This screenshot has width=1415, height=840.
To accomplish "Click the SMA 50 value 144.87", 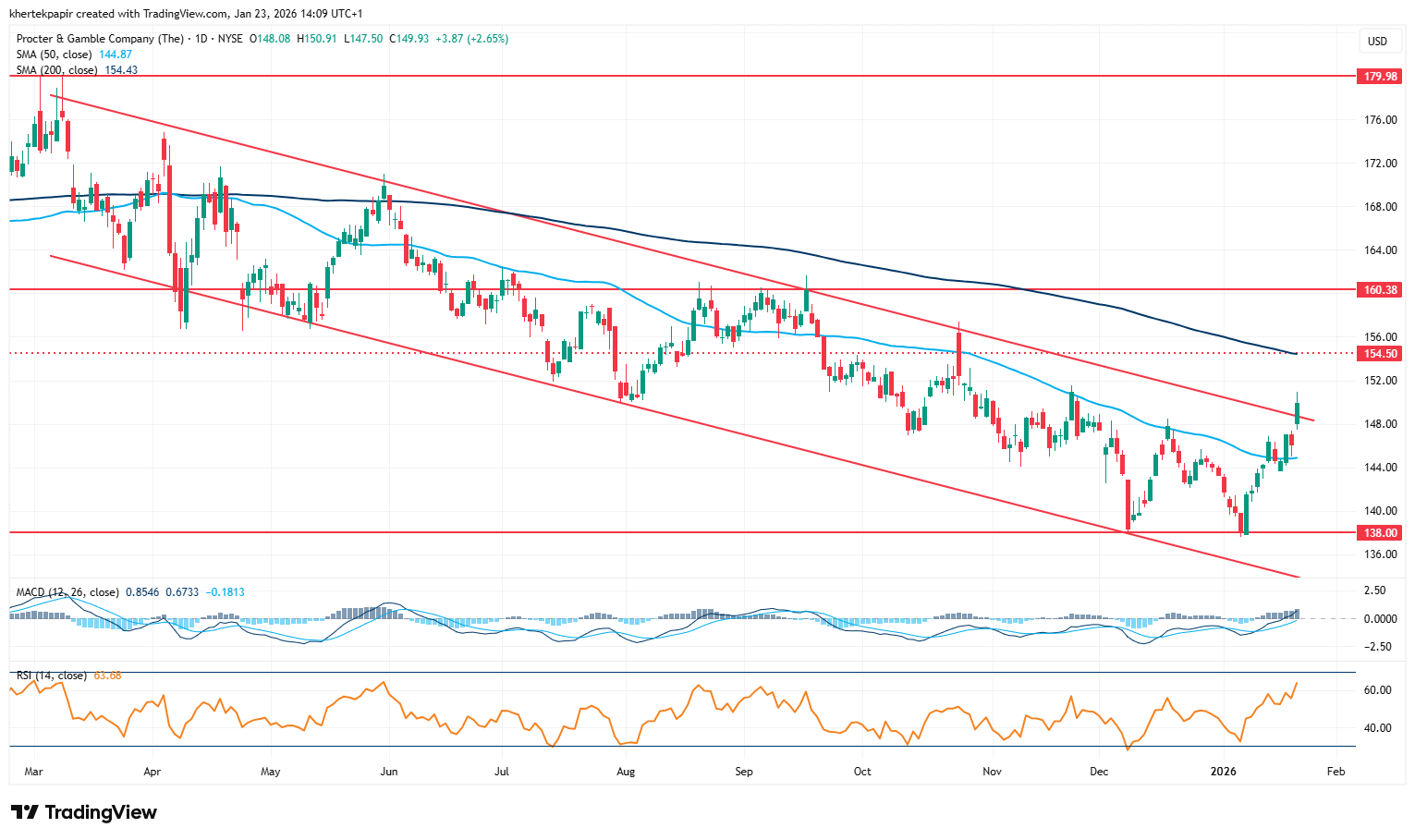I will [116, 55].
